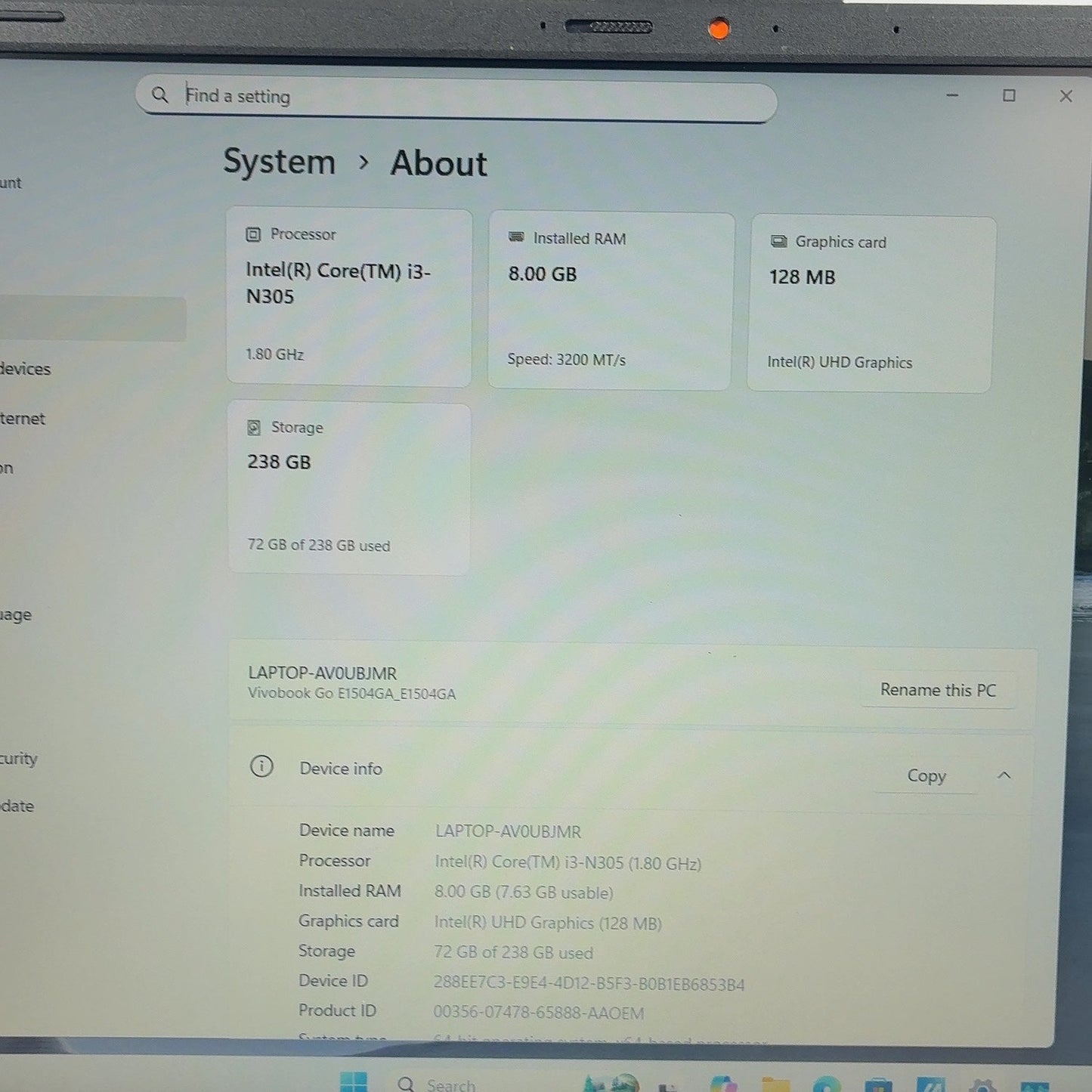Viewport: 1092px width, 1092px height.
Task: Click the 'Vivobook Go E1504GA_E1504GA' model text
Action: [x=351, y=694]
